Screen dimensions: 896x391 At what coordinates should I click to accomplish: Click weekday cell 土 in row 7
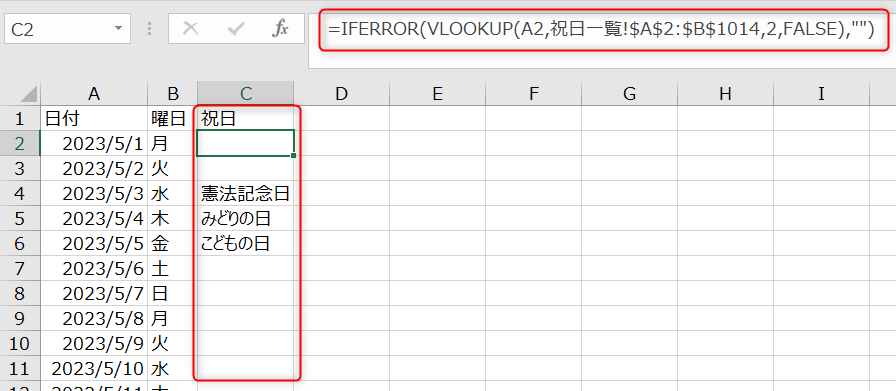pyautogui.click(x=173, y=269)
